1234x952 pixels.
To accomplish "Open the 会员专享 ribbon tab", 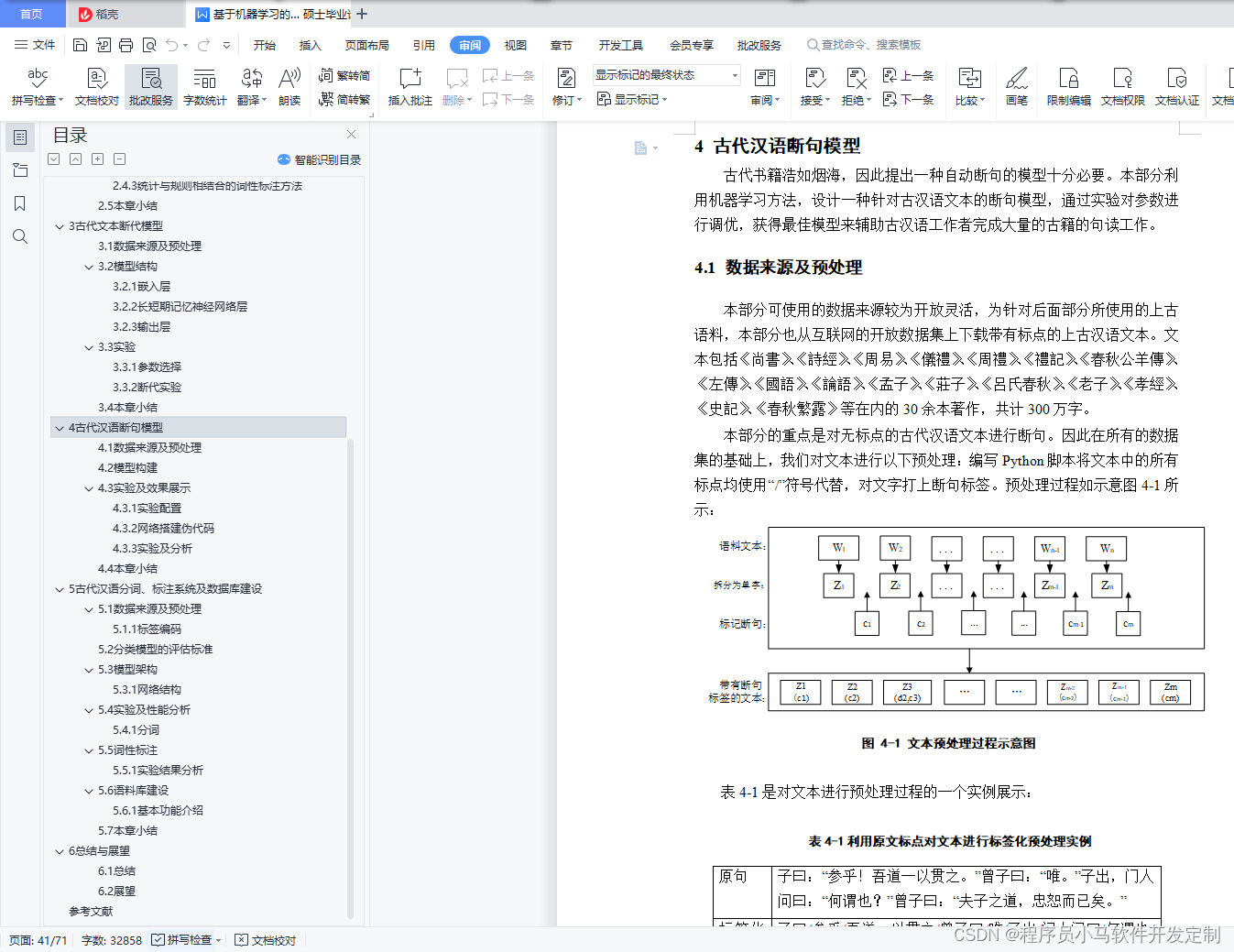I will click(691, 44).
